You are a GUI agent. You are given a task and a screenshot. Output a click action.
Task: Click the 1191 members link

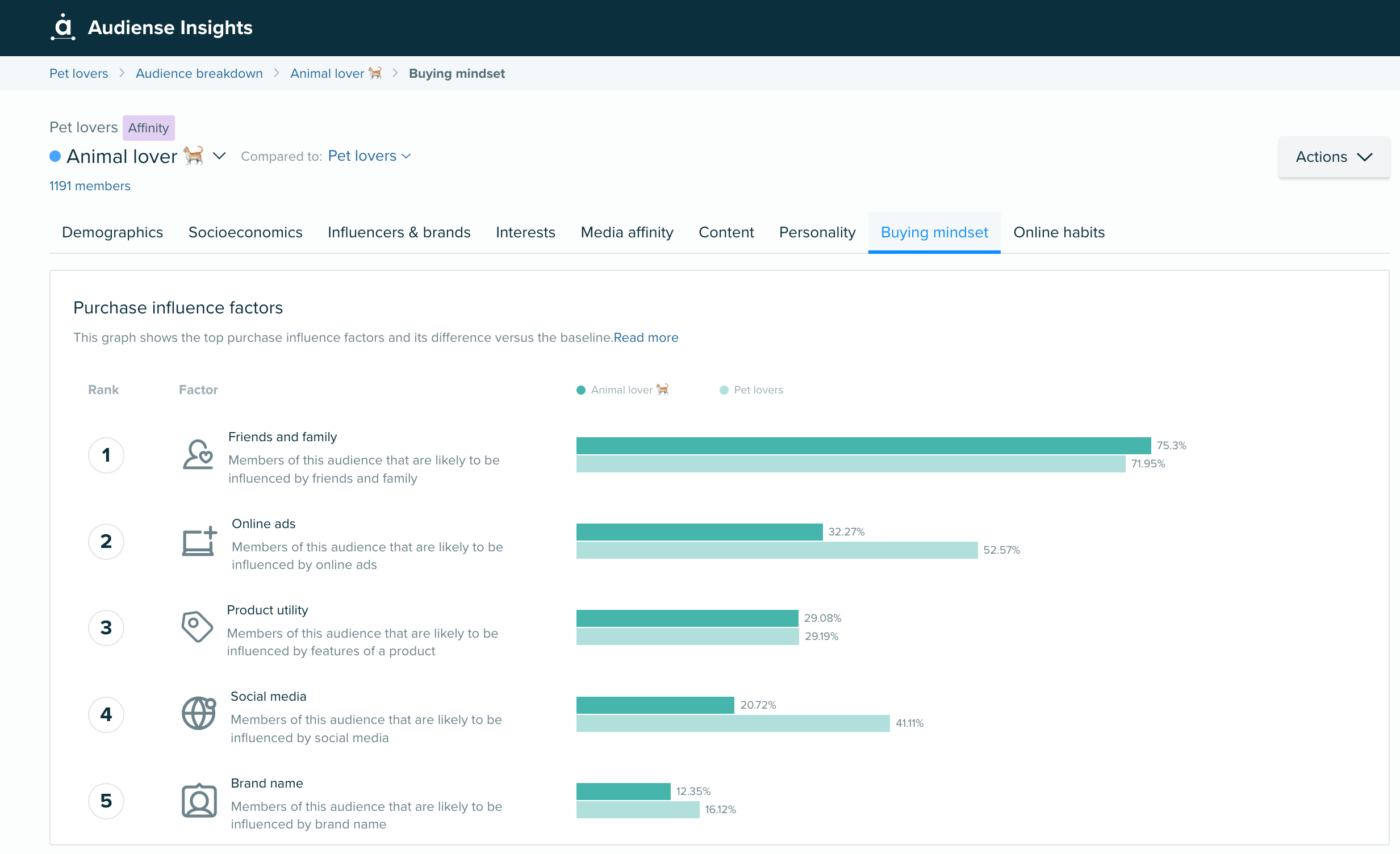[90, 186]
